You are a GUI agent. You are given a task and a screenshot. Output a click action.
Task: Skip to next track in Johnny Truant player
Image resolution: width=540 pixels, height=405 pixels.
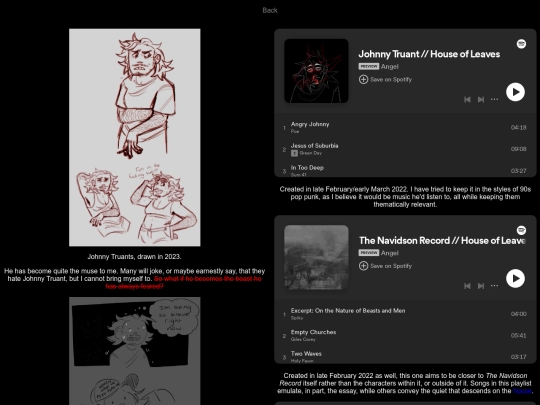[481, 100]
